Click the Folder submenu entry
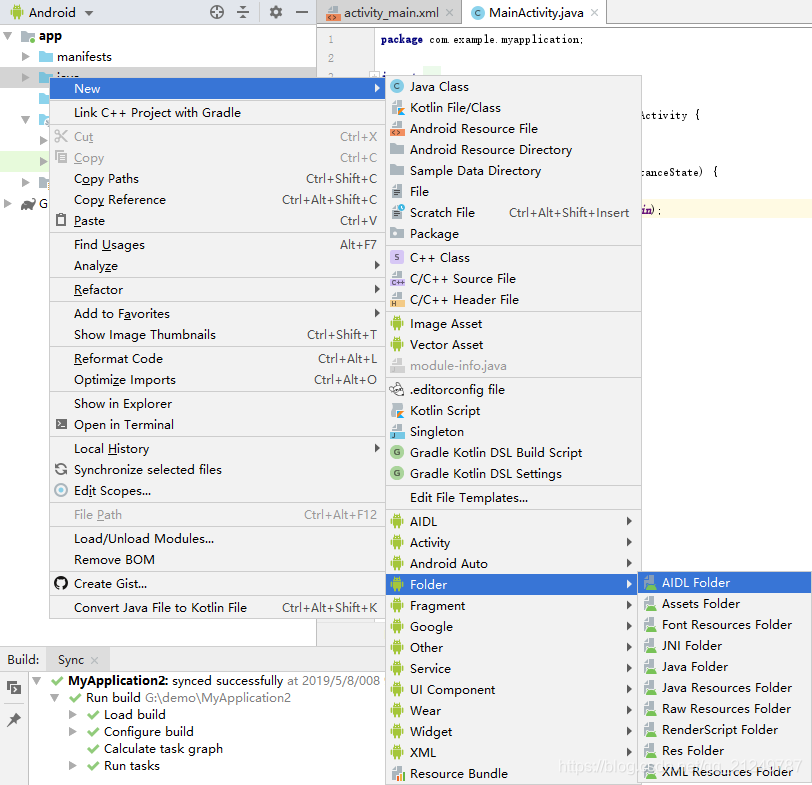Screen dimensions: 812x785 [x=513, y=584]
